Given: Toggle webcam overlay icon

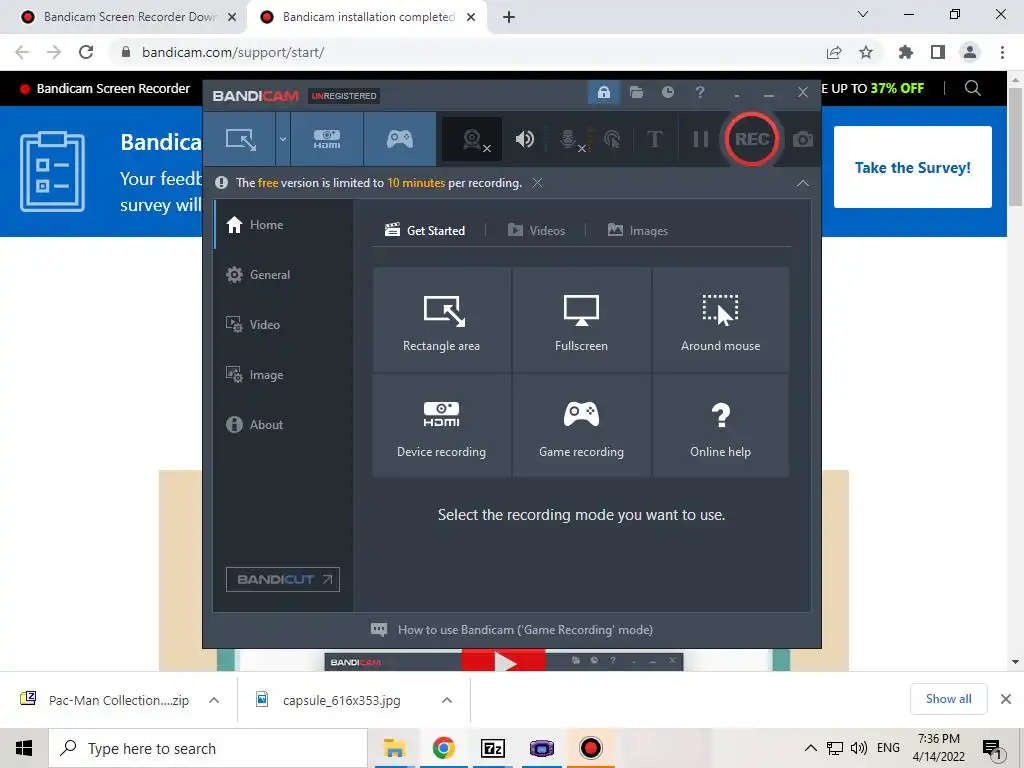Looking at the screenshot, I should (x=472, y=139).
